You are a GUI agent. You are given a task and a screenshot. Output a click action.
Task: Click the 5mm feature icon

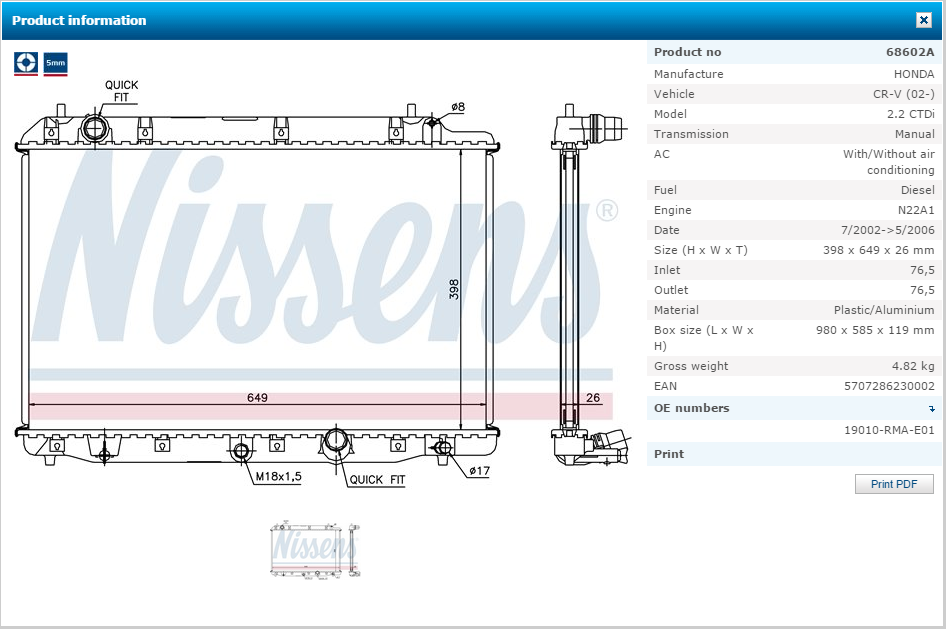pyautogui.click(x=56, y=63)
